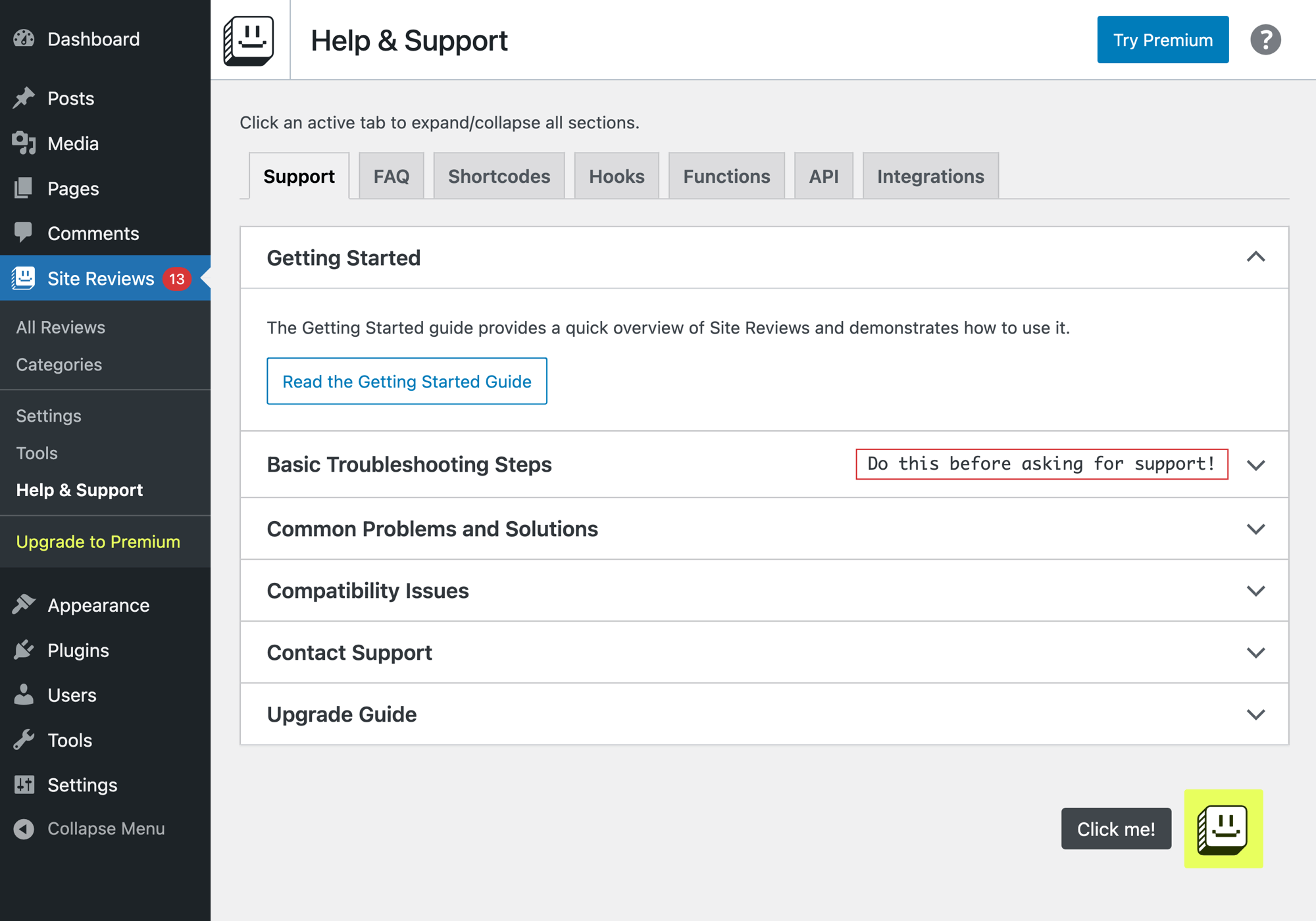Open Upgrade to Premium in sidebar
This screenshot has width=1316, height=921.
(98, 541)
